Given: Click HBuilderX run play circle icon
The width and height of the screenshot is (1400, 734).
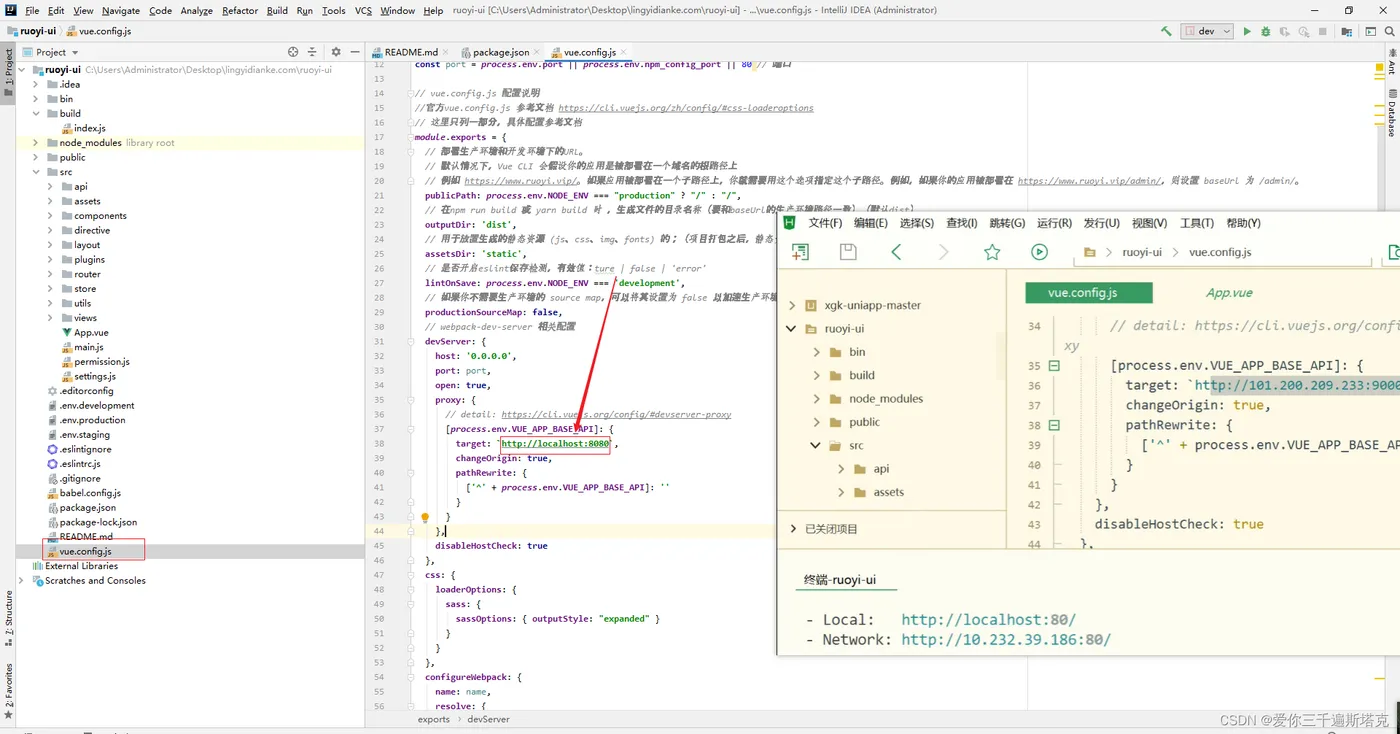Looking at the screenshot, I should click(1039, 252).
